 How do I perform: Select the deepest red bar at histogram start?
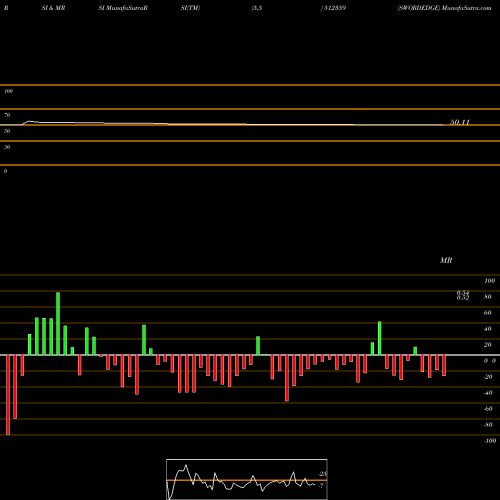pyautogui.click(x=8, y=395)
